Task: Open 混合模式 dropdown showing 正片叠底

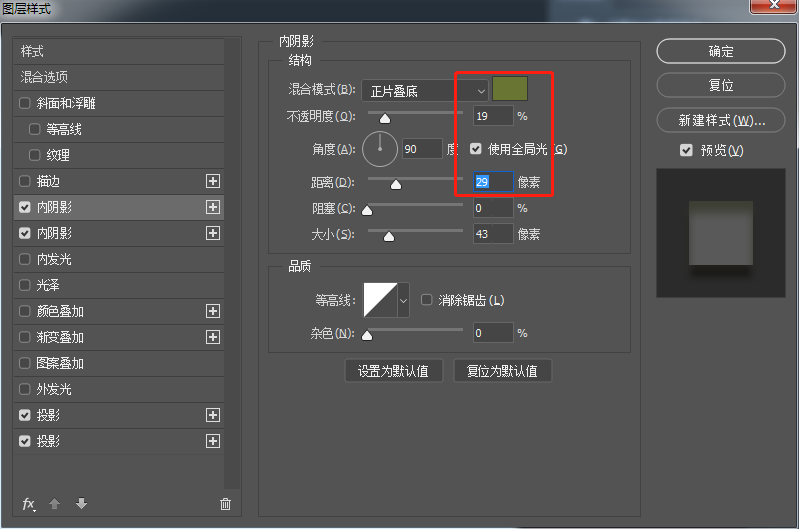Action: 425,91
